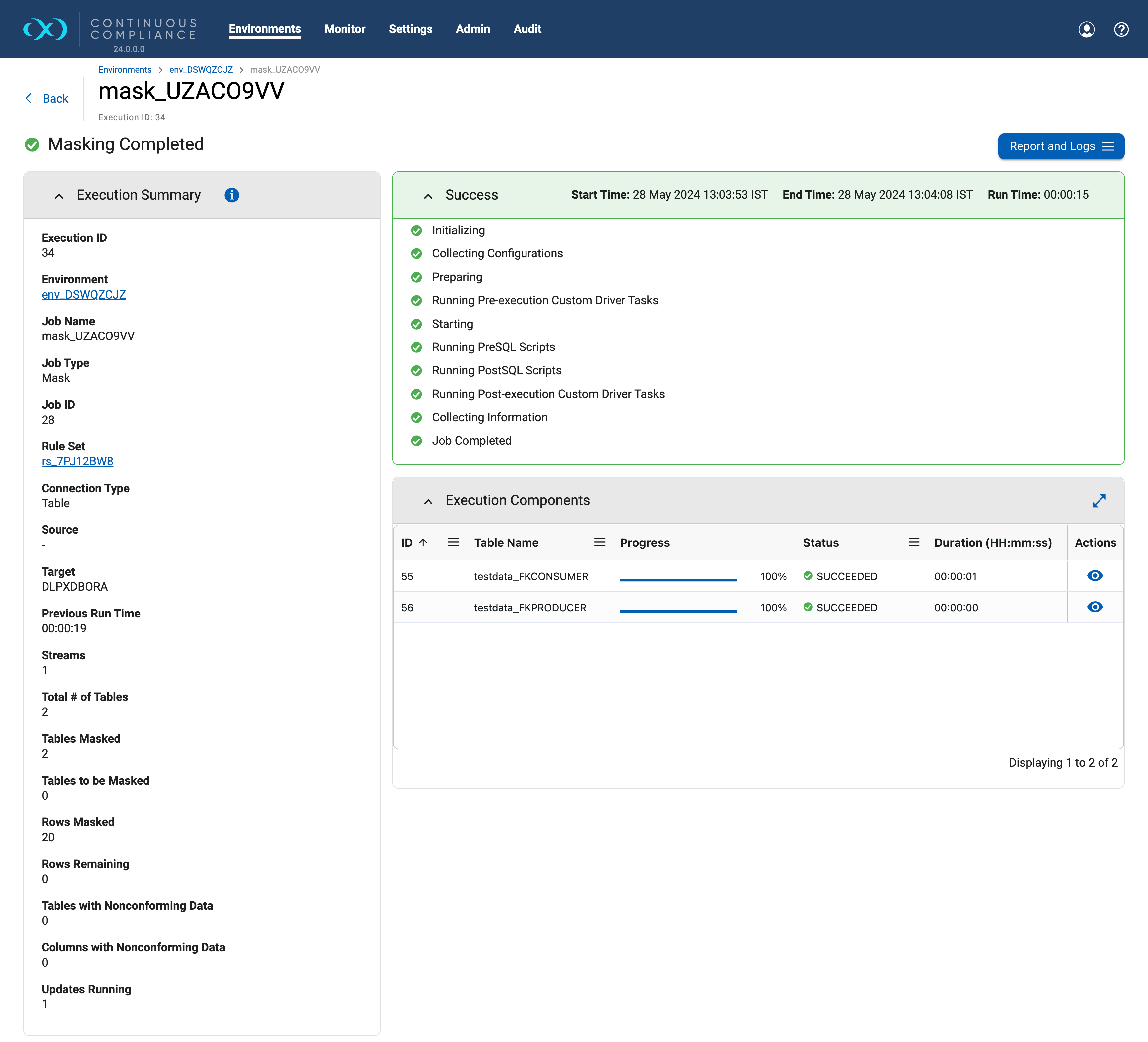Open Status column menu icon

click(913, 543)
